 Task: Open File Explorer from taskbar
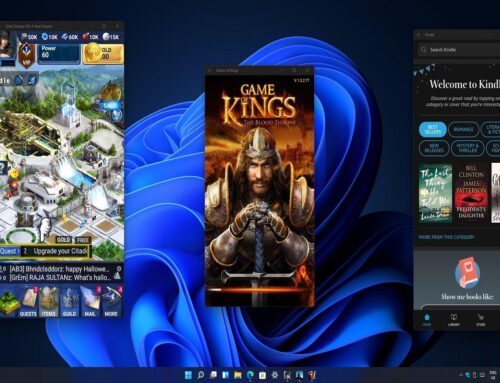click(x=238, y=375)
